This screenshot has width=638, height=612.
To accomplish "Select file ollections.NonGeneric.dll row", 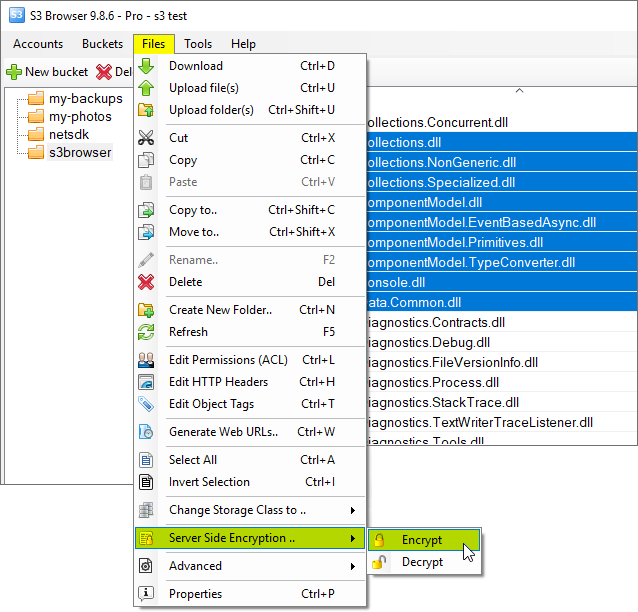I will tap(502, 162).
